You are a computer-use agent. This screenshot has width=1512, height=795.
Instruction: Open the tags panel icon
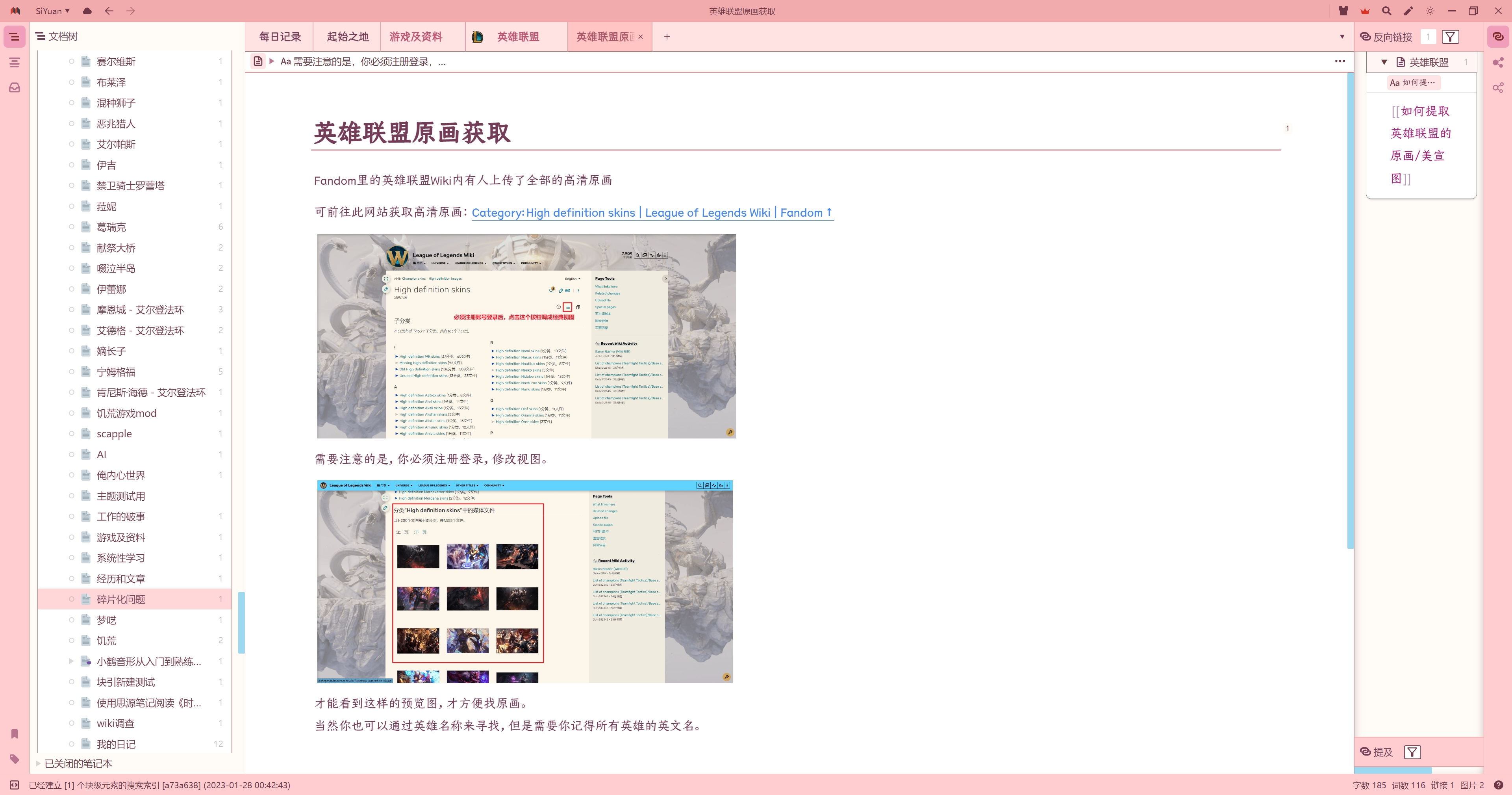coord(15,759)
